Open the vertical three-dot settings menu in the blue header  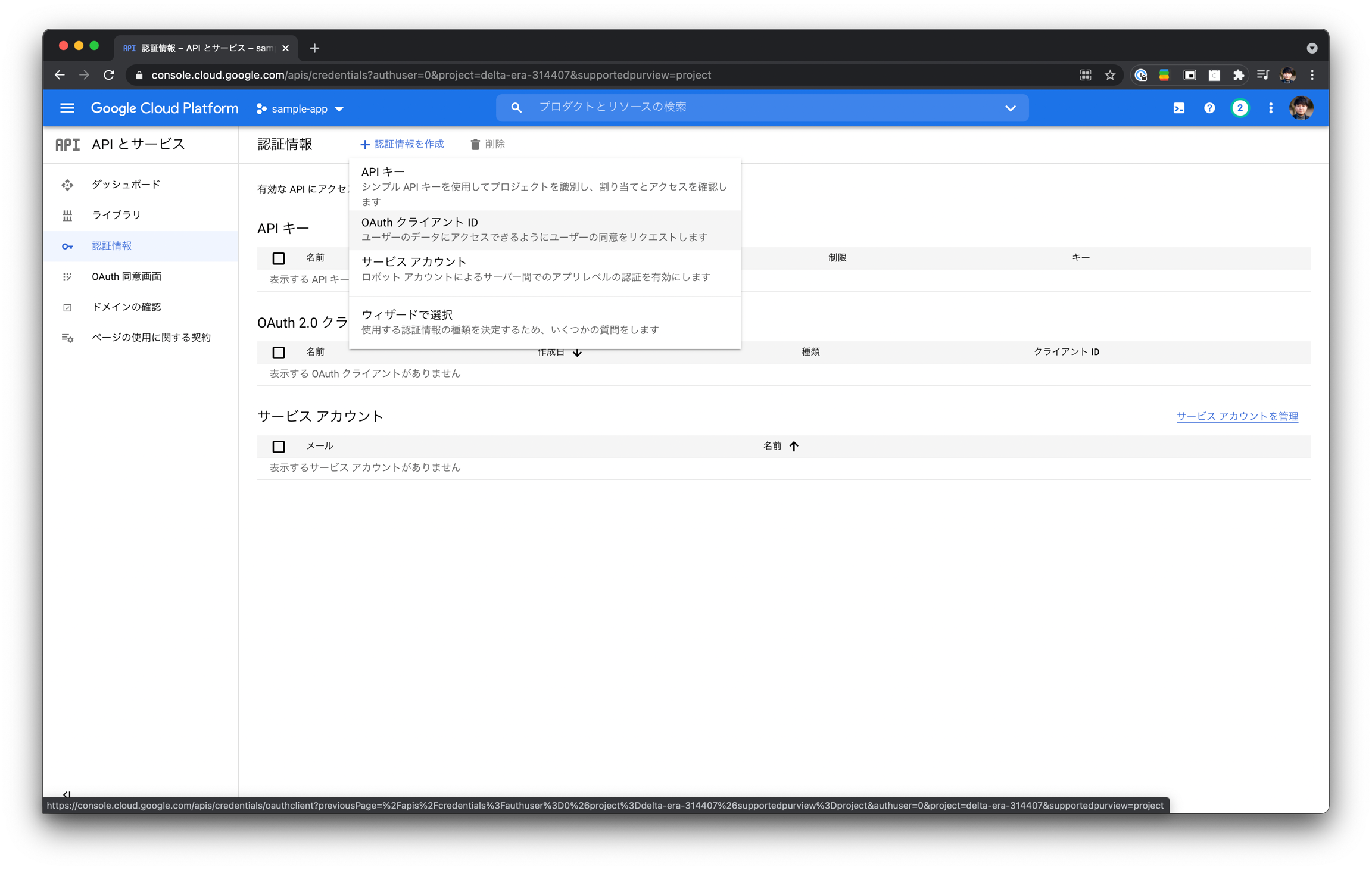[1271, 108]
